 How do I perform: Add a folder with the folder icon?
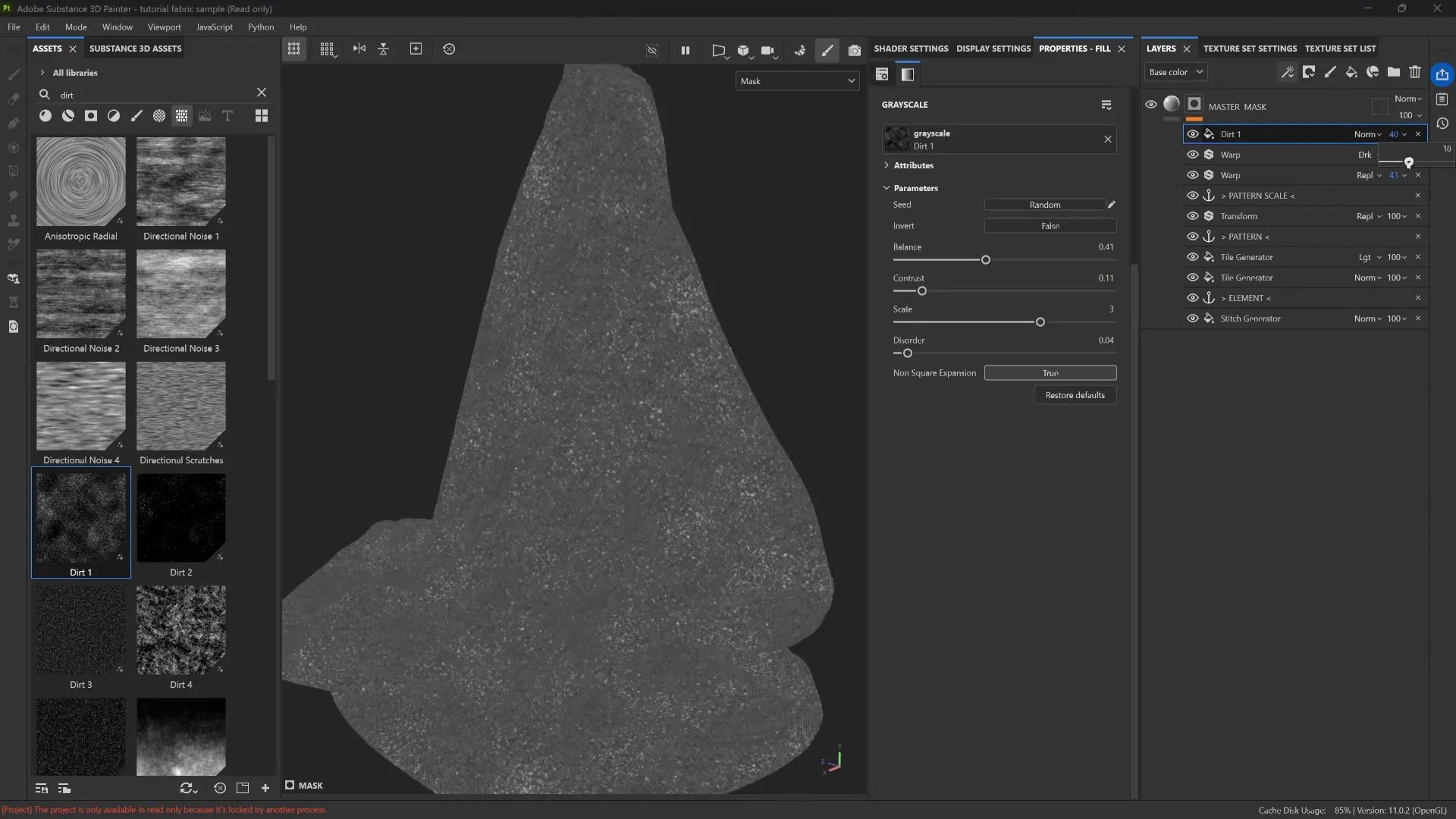1394,72
